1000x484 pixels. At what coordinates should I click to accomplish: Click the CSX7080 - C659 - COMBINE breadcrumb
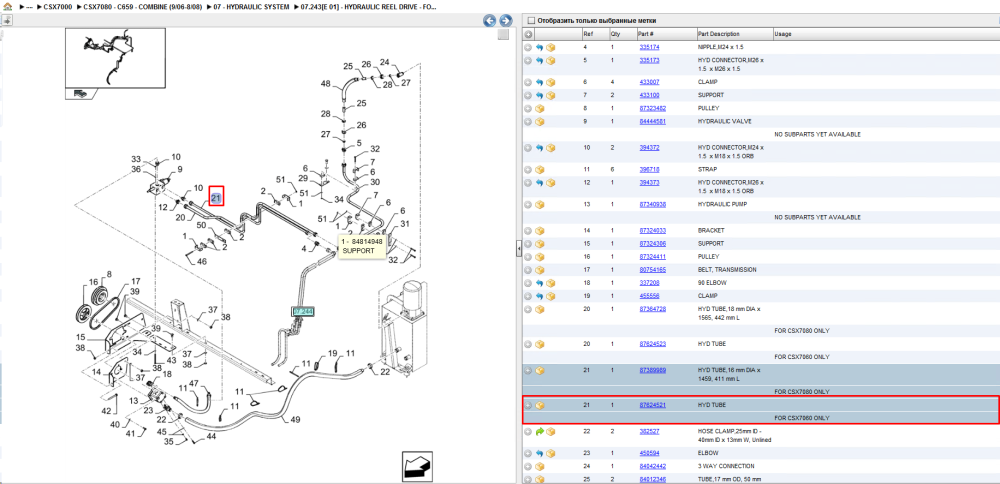143,6
